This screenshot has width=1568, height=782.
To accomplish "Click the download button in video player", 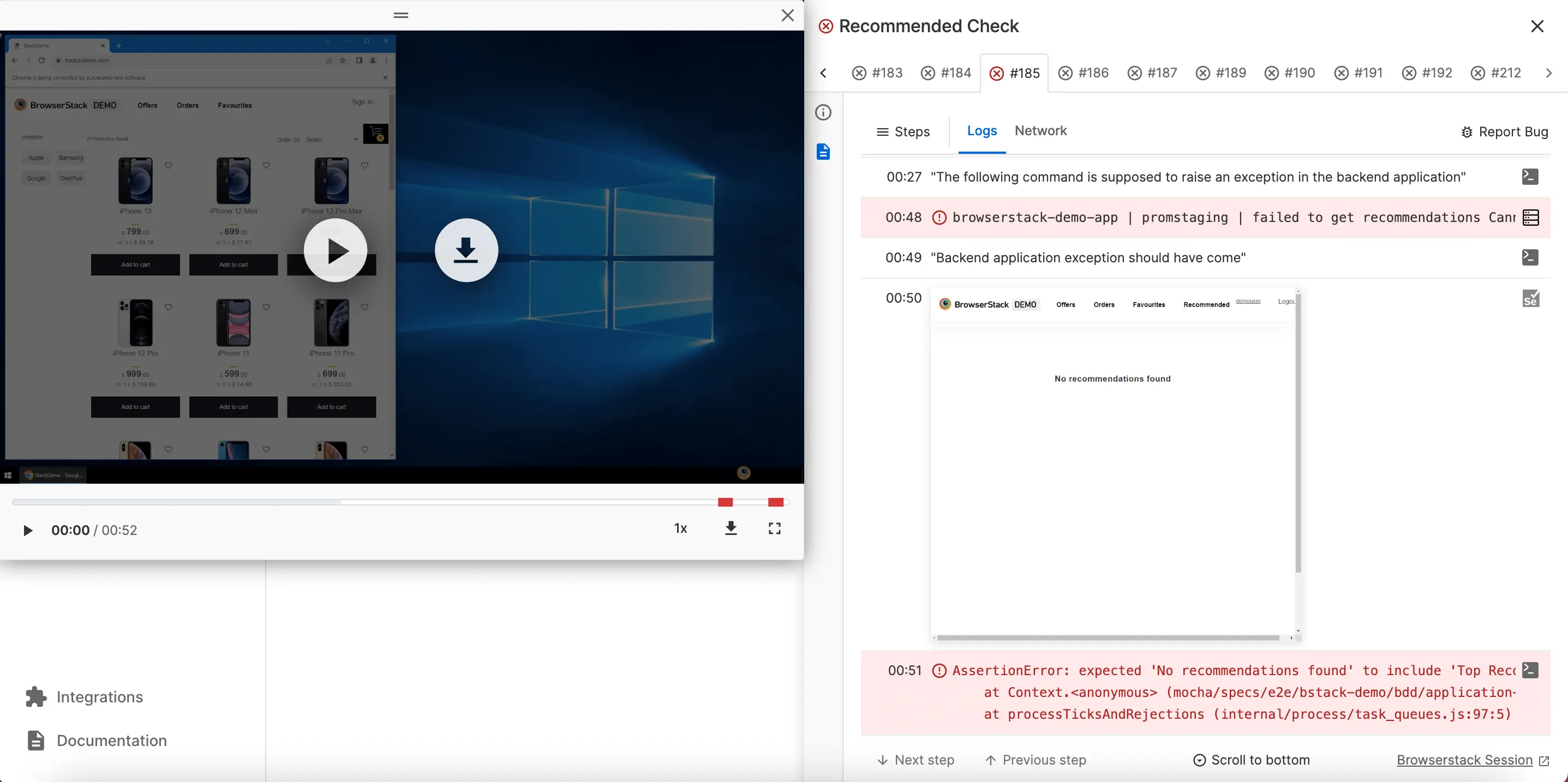I will tap(731, 529).
